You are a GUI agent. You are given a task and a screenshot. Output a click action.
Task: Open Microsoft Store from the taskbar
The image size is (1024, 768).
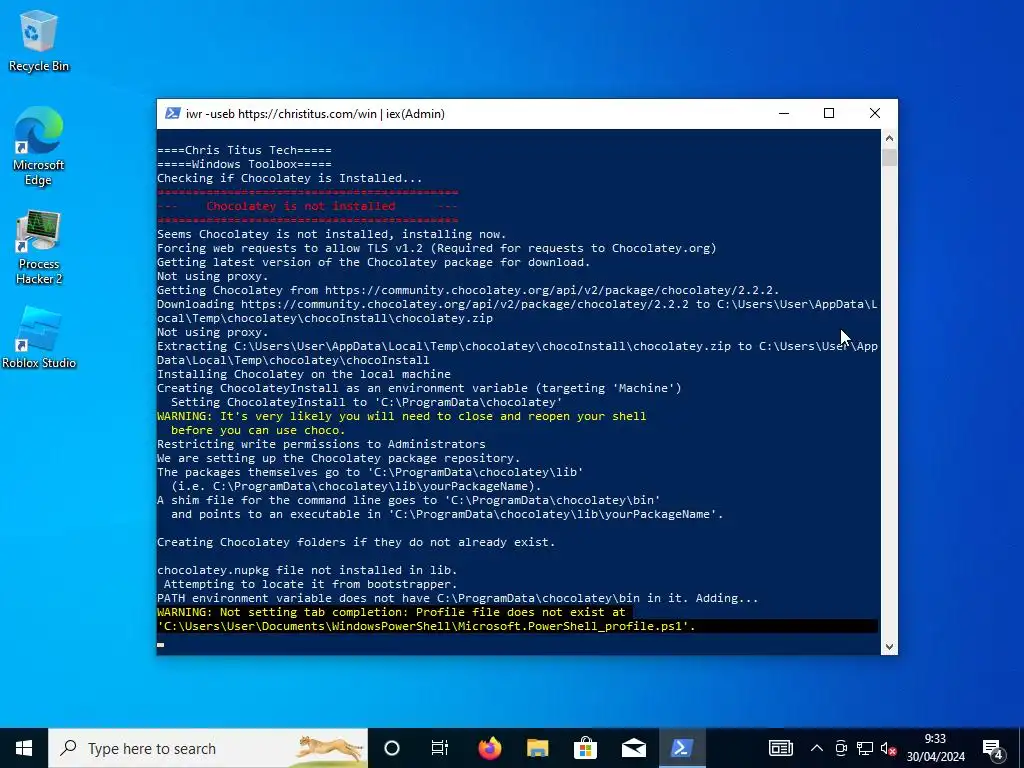point(585,748)
